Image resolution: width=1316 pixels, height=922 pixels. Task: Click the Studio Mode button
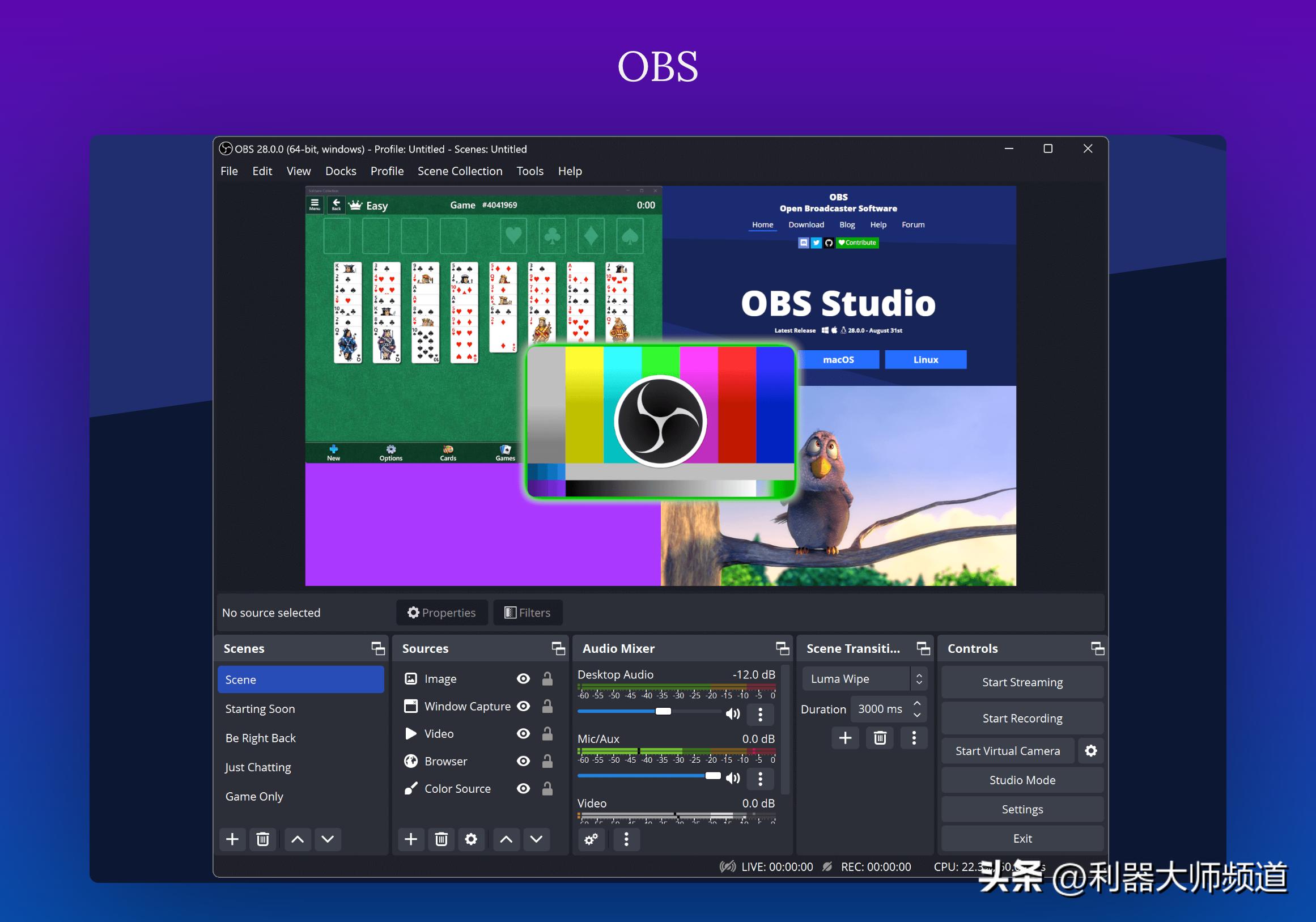coord(1022,780)
